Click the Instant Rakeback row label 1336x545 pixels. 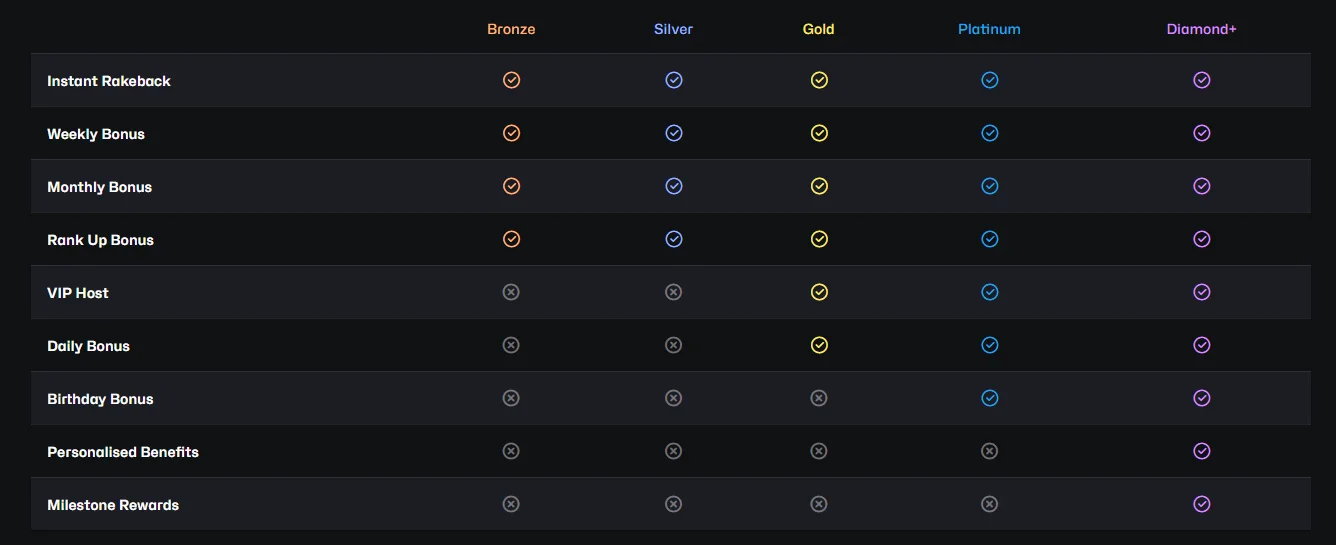109,81
